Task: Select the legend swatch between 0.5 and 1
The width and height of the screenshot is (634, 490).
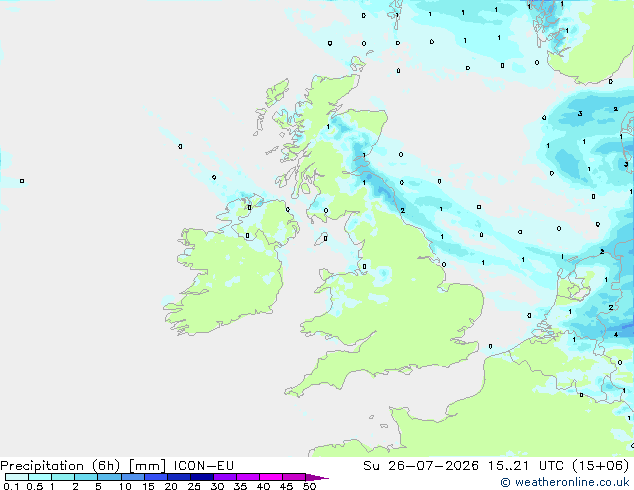Action: (40, 477)
